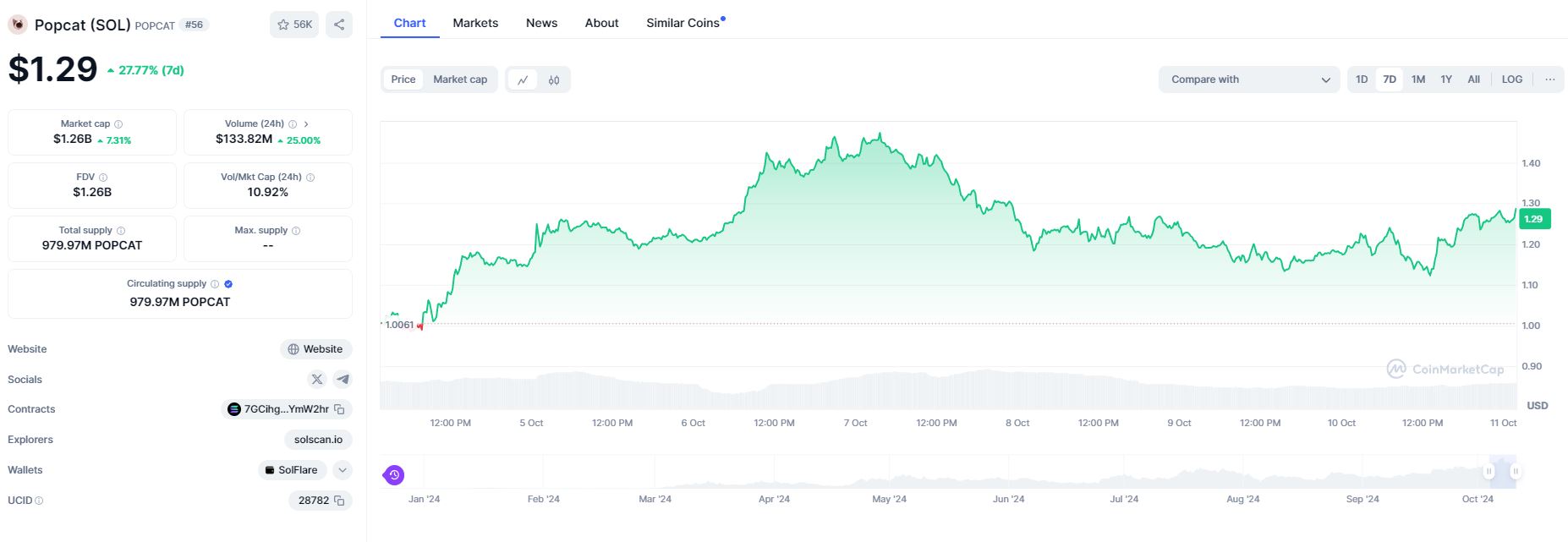Select the 1D time range
The image size is (1568, 542).
coord(1362,79)
